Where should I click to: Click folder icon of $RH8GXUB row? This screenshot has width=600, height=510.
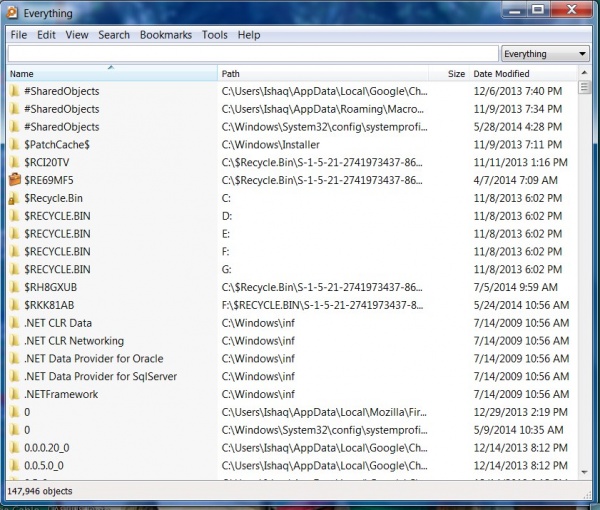[14, 287]
